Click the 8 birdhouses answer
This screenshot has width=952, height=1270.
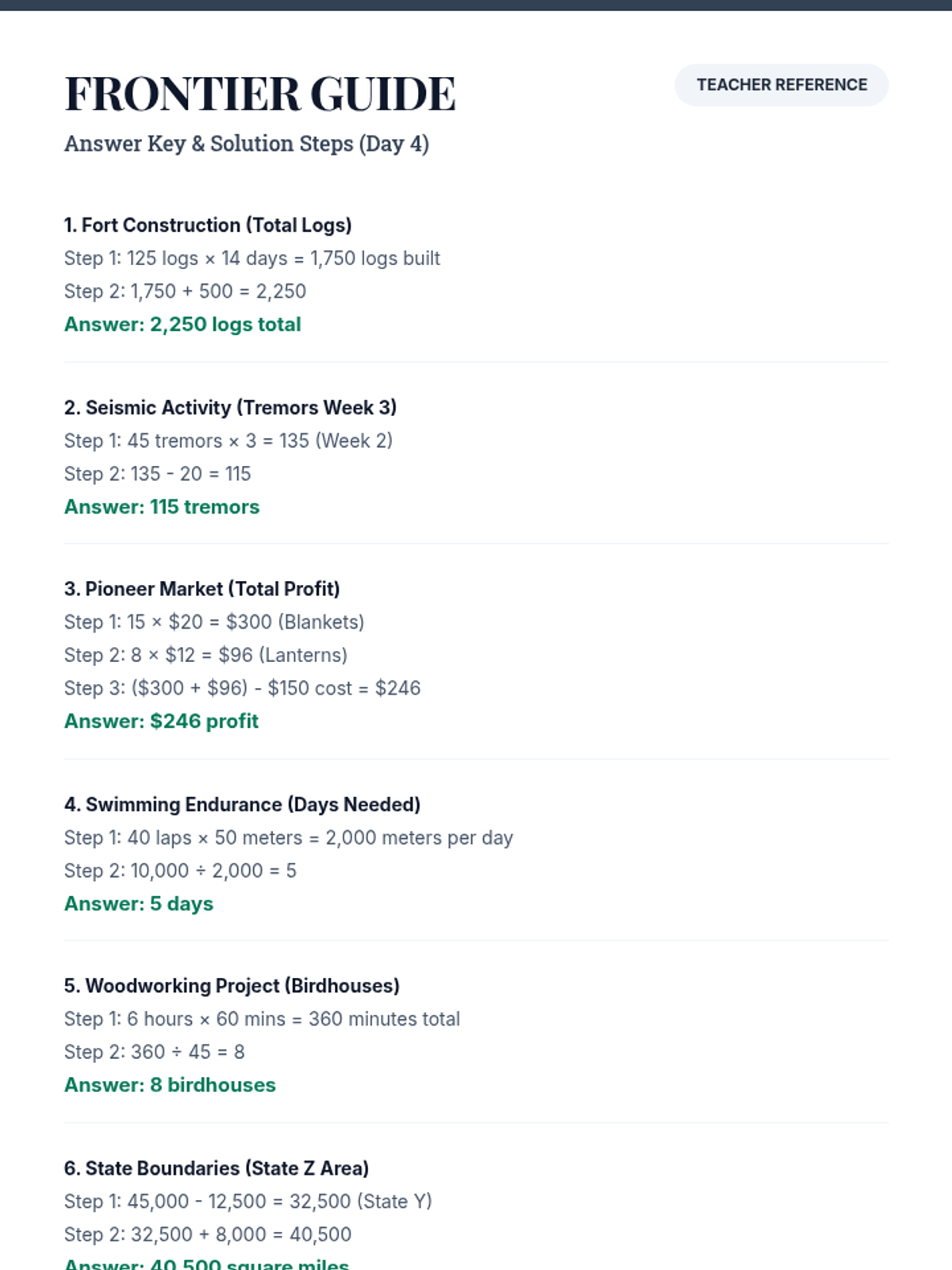click(170, 1085)
